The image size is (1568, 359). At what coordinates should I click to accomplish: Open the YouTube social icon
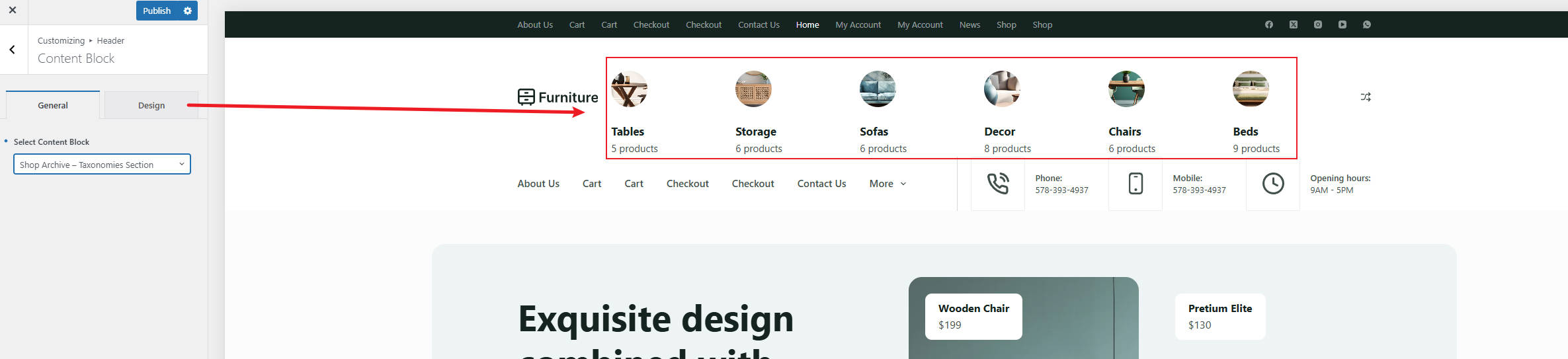point(1342,24)
